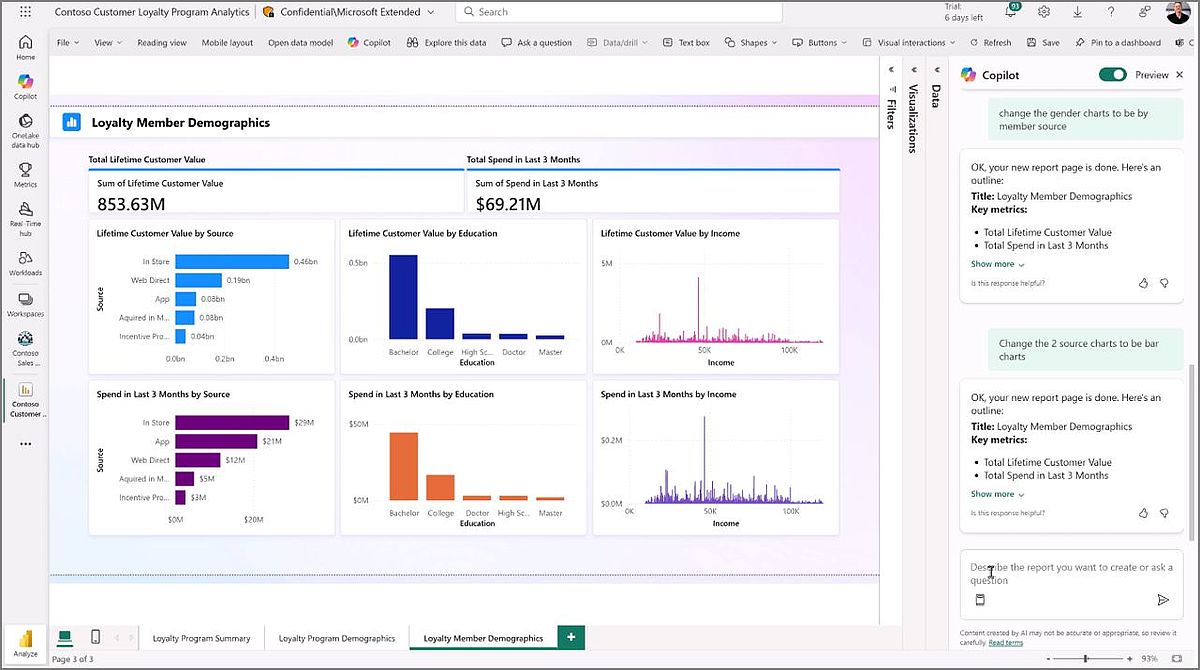Click the zoom in plus button
Screen dimensions: 1200x670
click(1132, 659)
